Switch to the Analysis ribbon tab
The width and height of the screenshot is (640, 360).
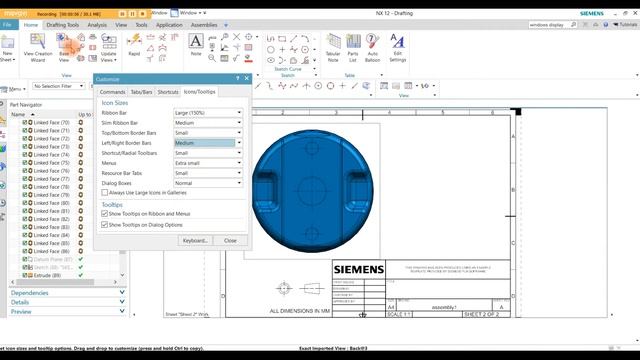tap(97, 25)
